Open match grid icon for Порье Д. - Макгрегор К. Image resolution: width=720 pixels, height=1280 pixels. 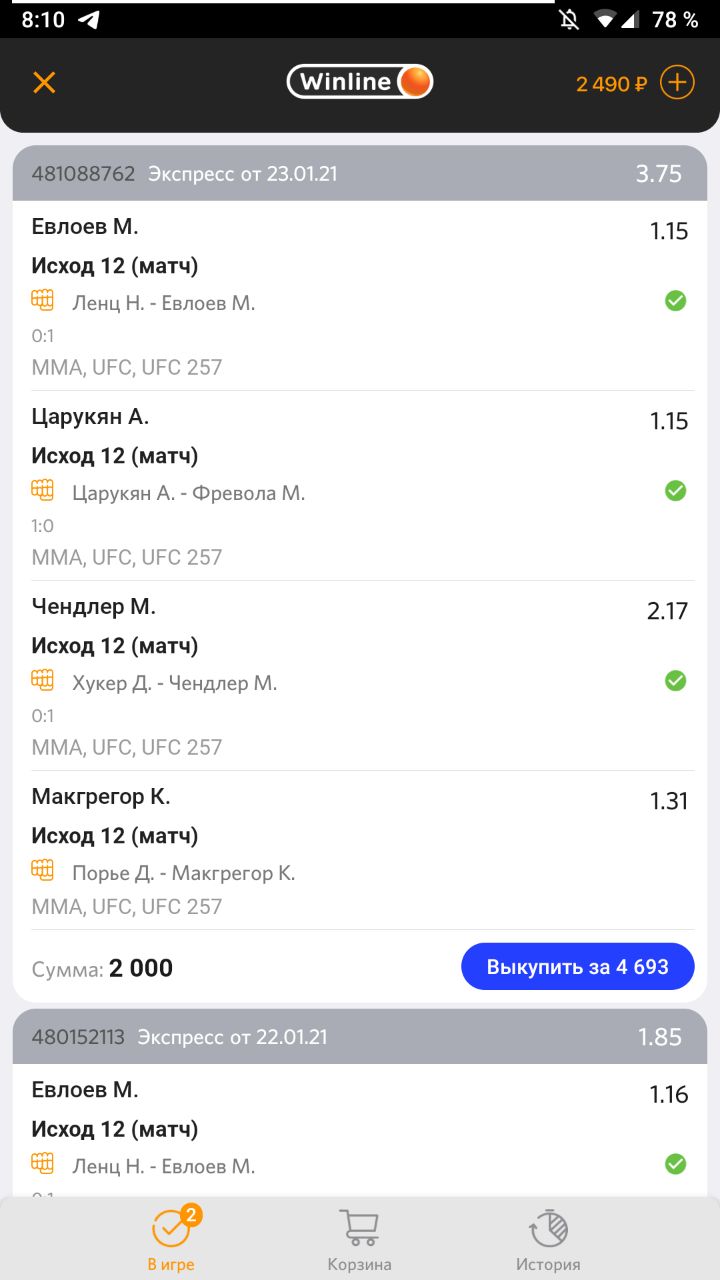point(42,870)
